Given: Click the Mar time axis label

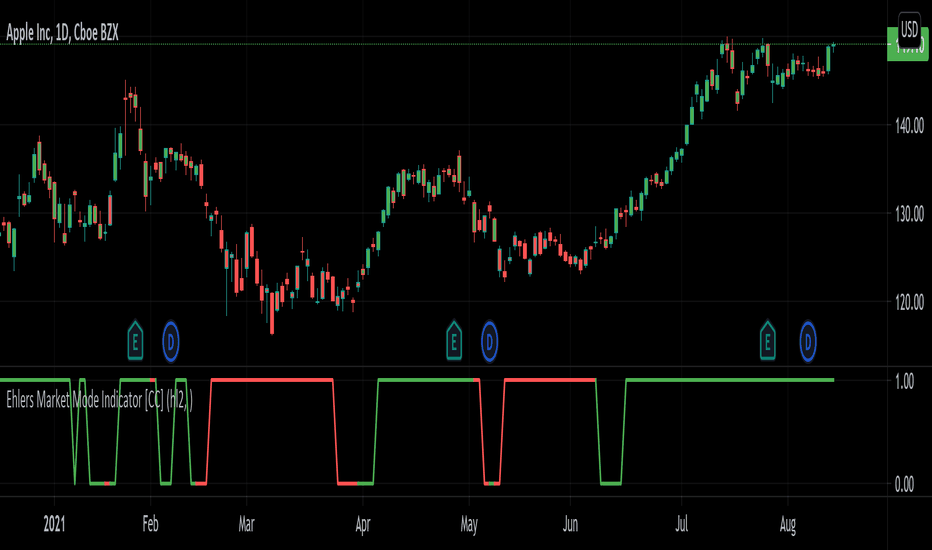Looking at the screenshot, I should (x=246, y=524).
